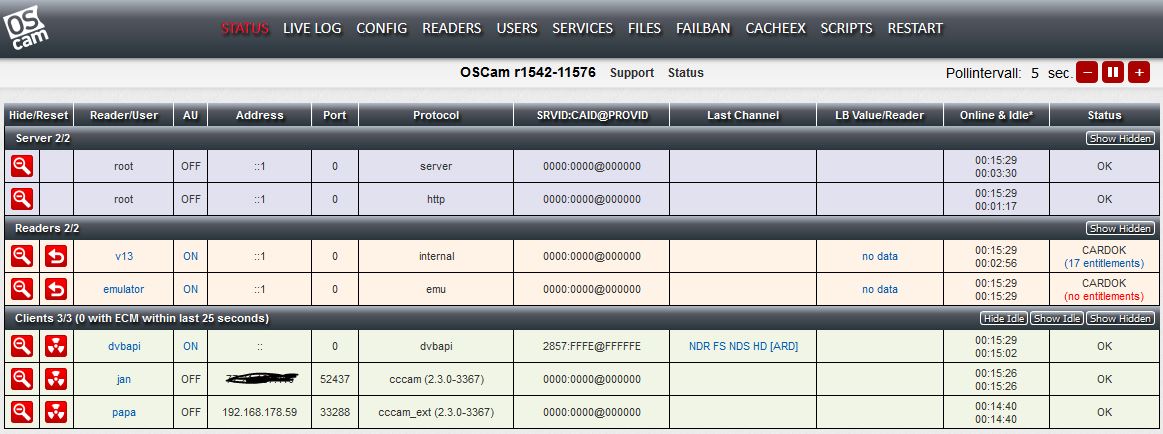1163x434 pixels.
Task: Kill the dvbapi client with the radiation icon
Action: 56,346
